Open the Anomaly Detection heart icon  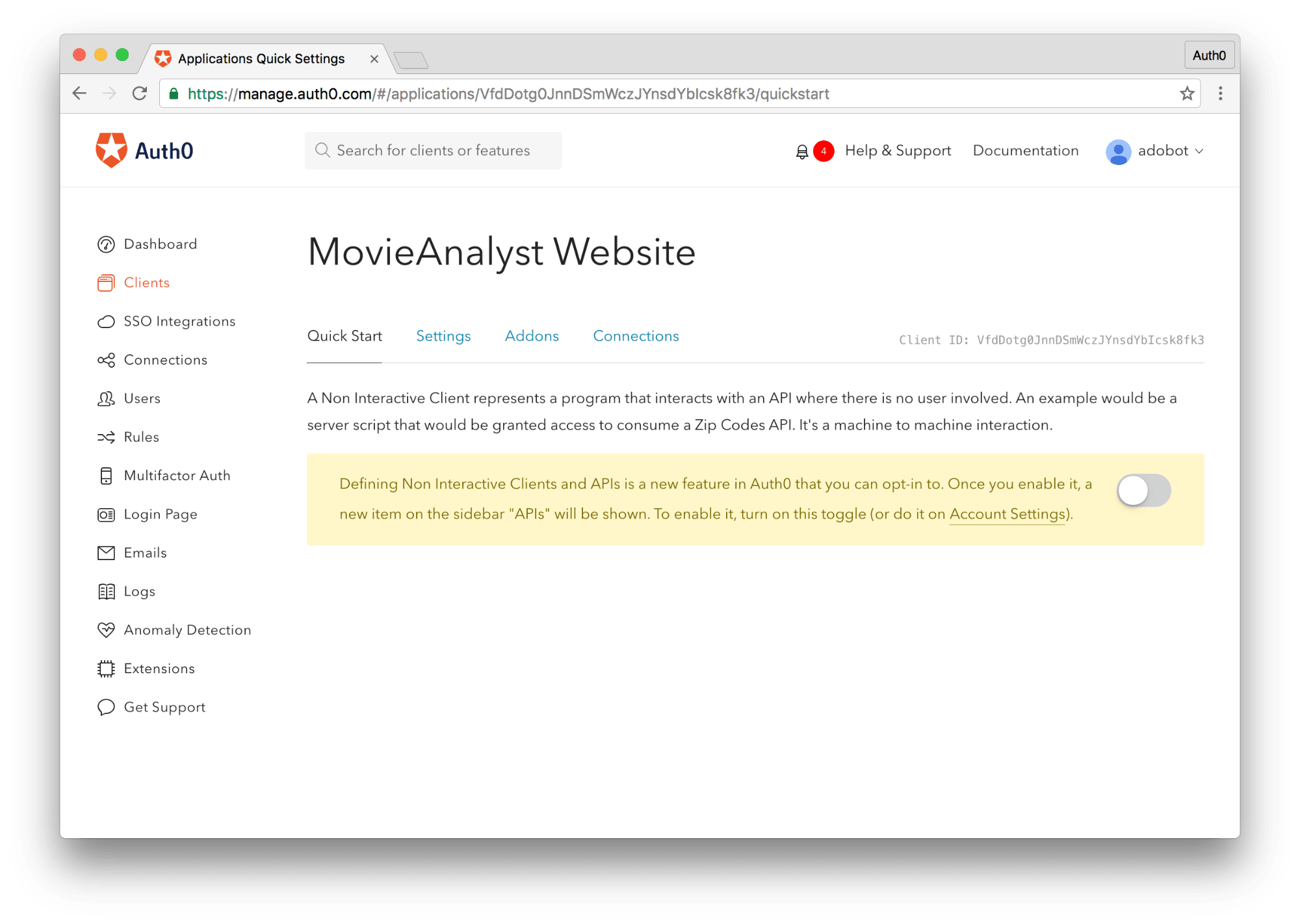coord(106,630)
